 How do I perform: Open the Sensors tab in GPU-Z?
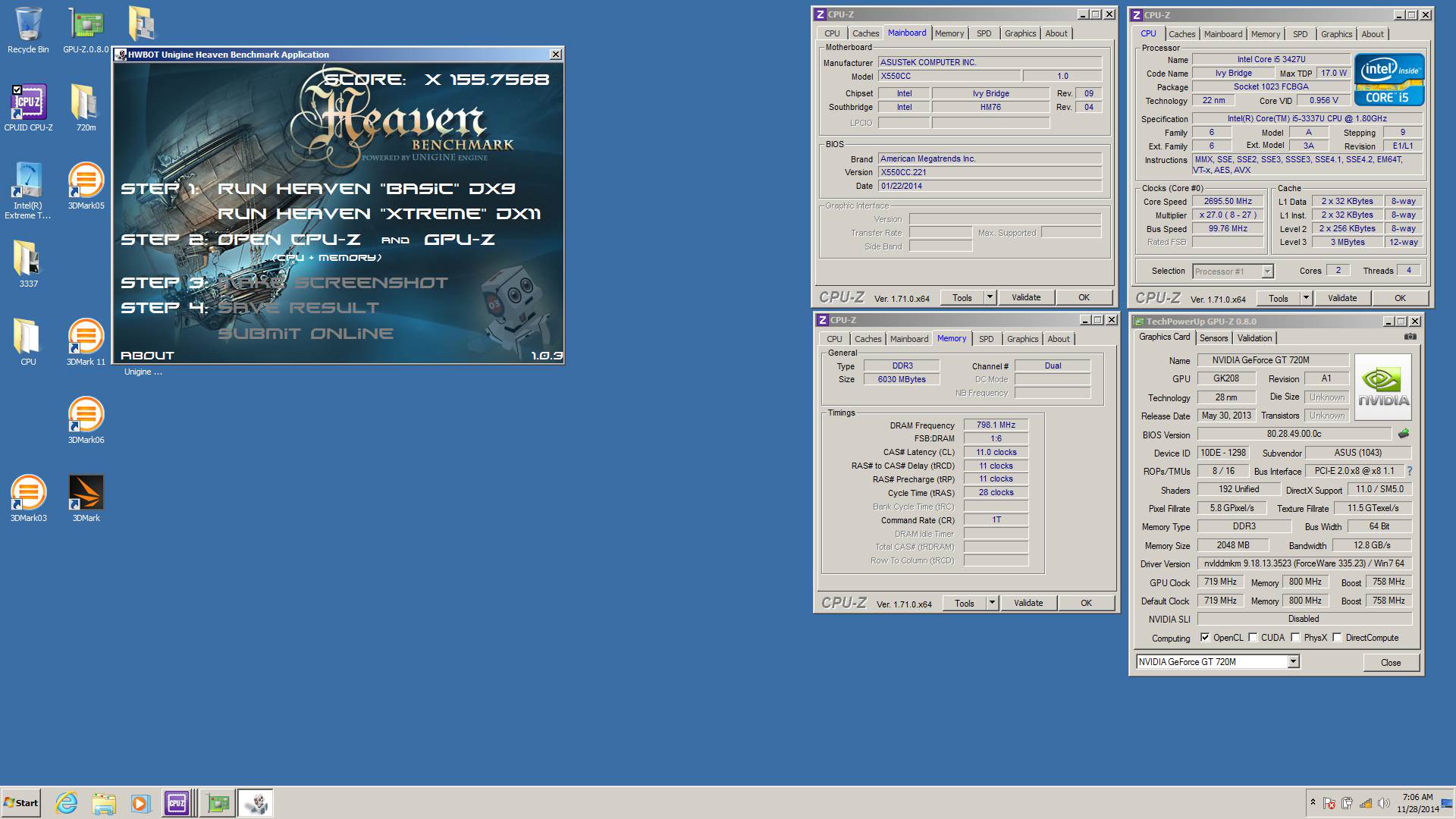click(1213, 338)
